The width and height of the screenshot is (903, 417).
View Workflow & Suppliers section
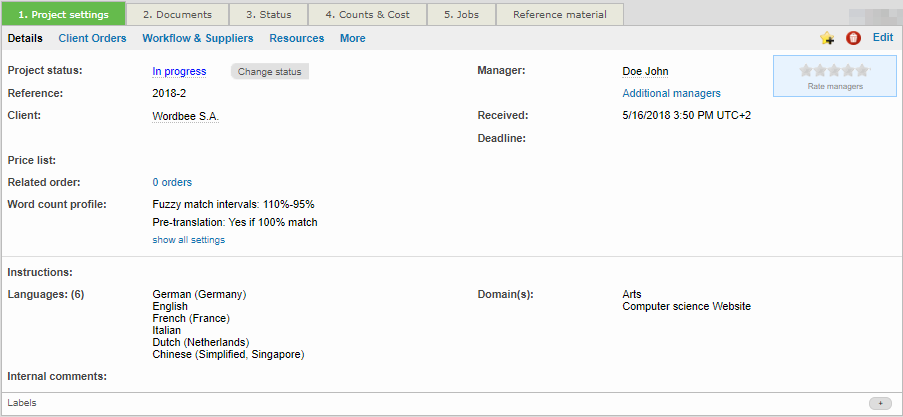(x=198, y=38)
